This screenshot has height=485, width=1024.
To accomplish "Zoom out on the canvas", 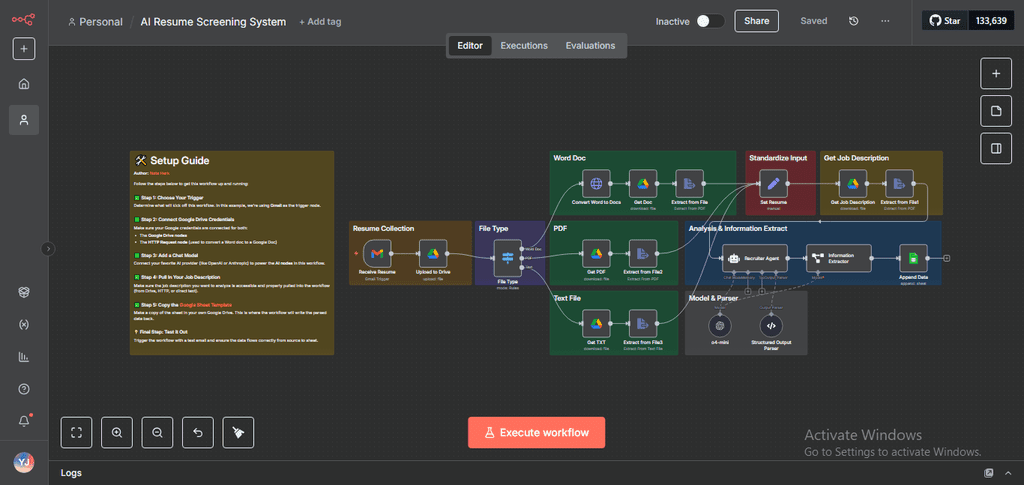I will point(157,432).
